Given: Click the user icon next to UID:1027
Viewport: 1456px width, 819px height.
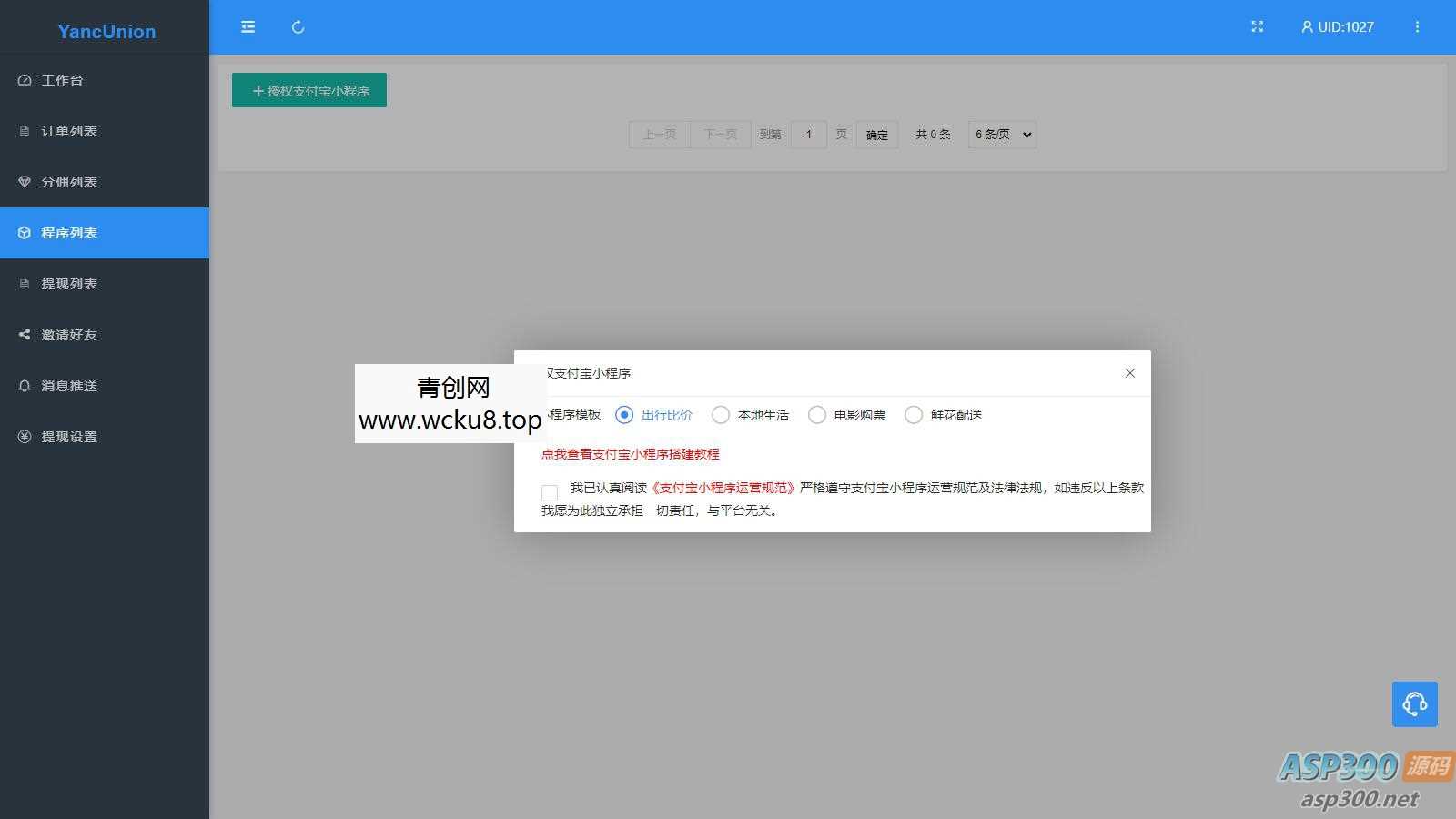Looking at the screenshot, I should coord(1308,27).
